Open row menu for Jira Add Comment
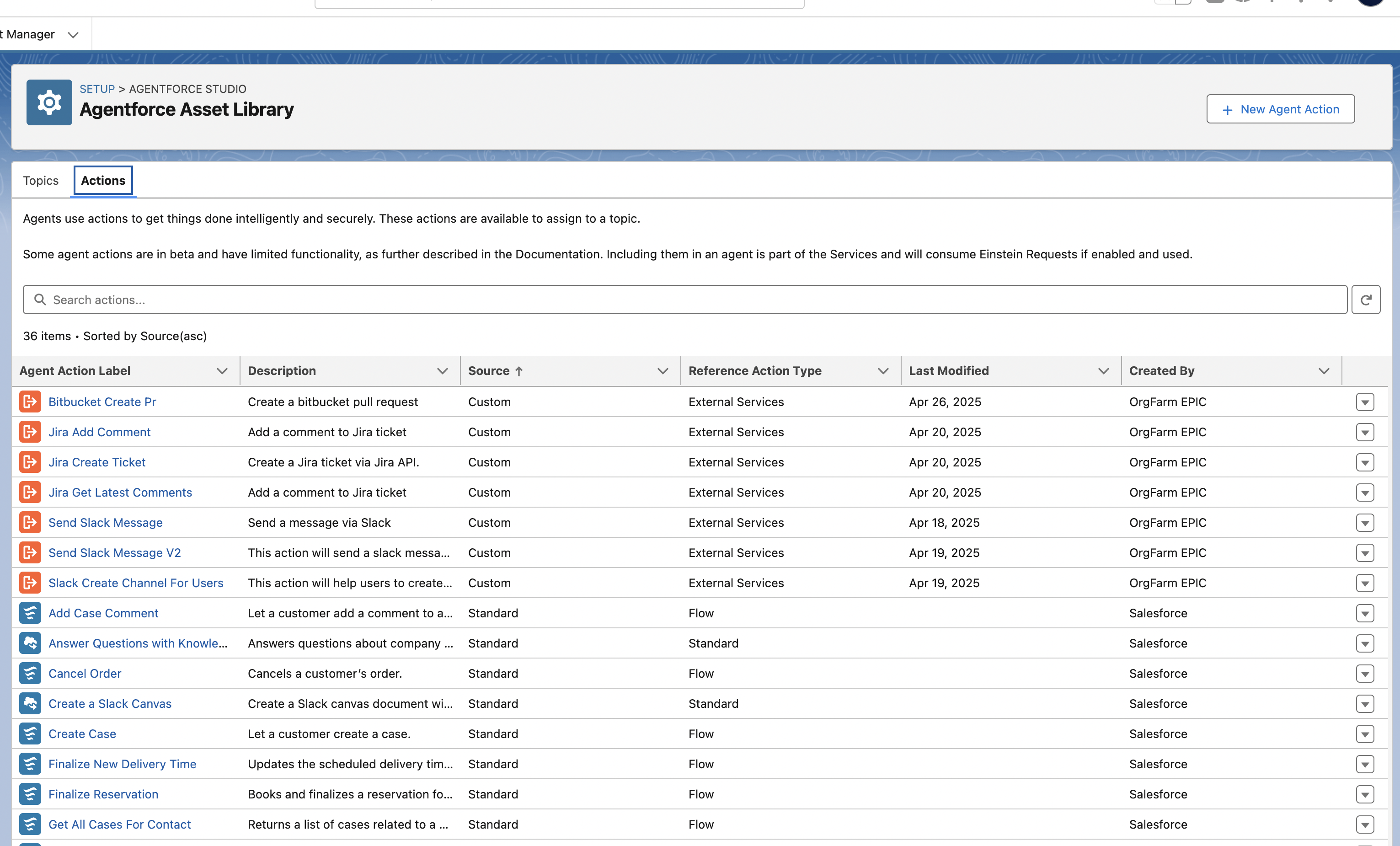This screenshot has width=1400, height=846. point(1365,433)
